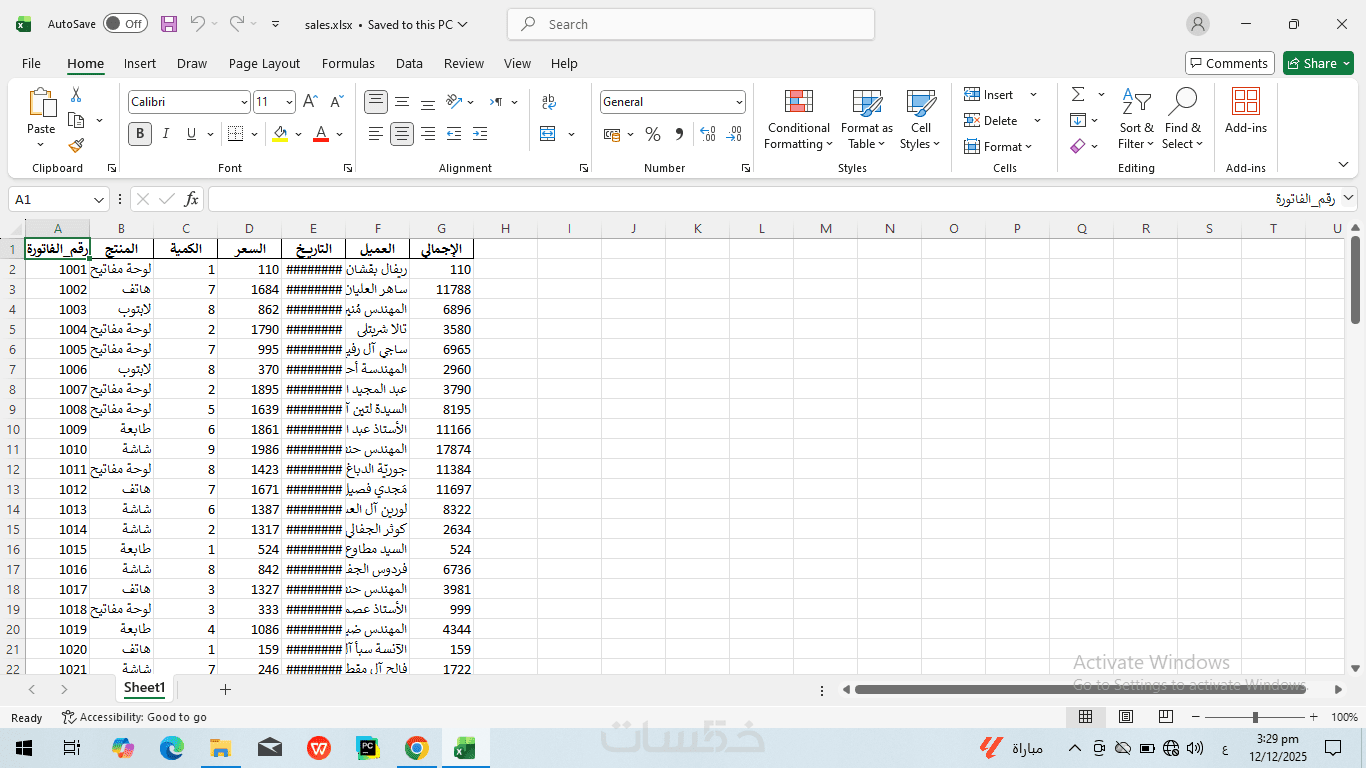Click the Undo arrow icon
Viewport: 1366px width, 768px height.
(x=198, y=24)
